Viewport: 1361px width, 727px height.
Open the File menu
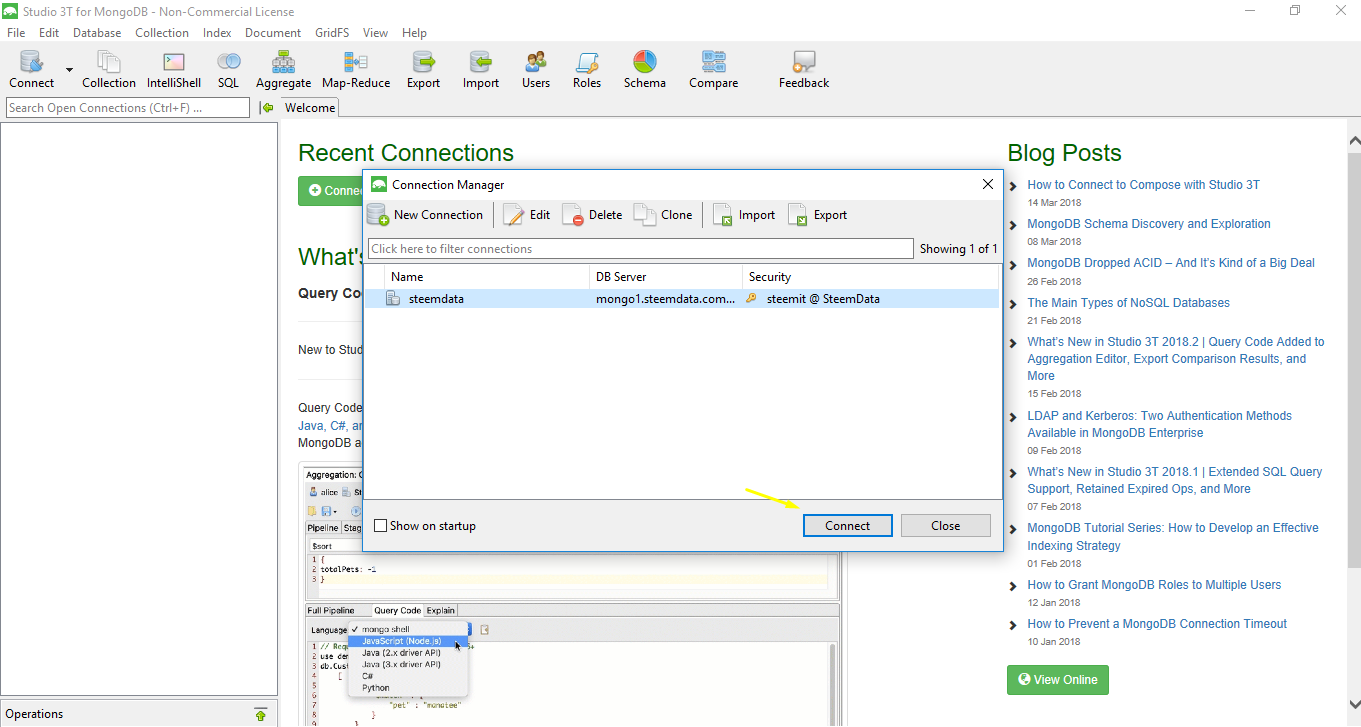[16, 33]
